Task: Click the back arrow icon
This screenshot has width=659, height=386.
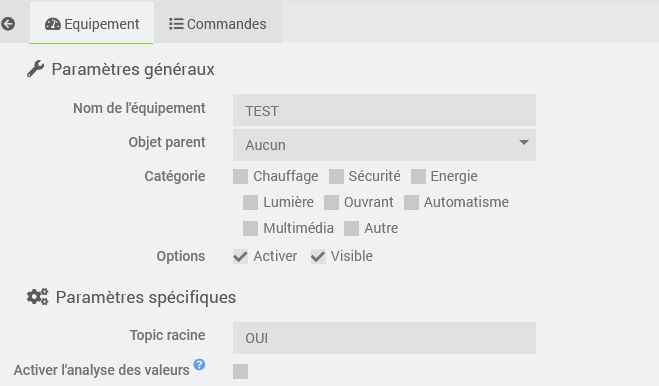Action: click(8, 24)
